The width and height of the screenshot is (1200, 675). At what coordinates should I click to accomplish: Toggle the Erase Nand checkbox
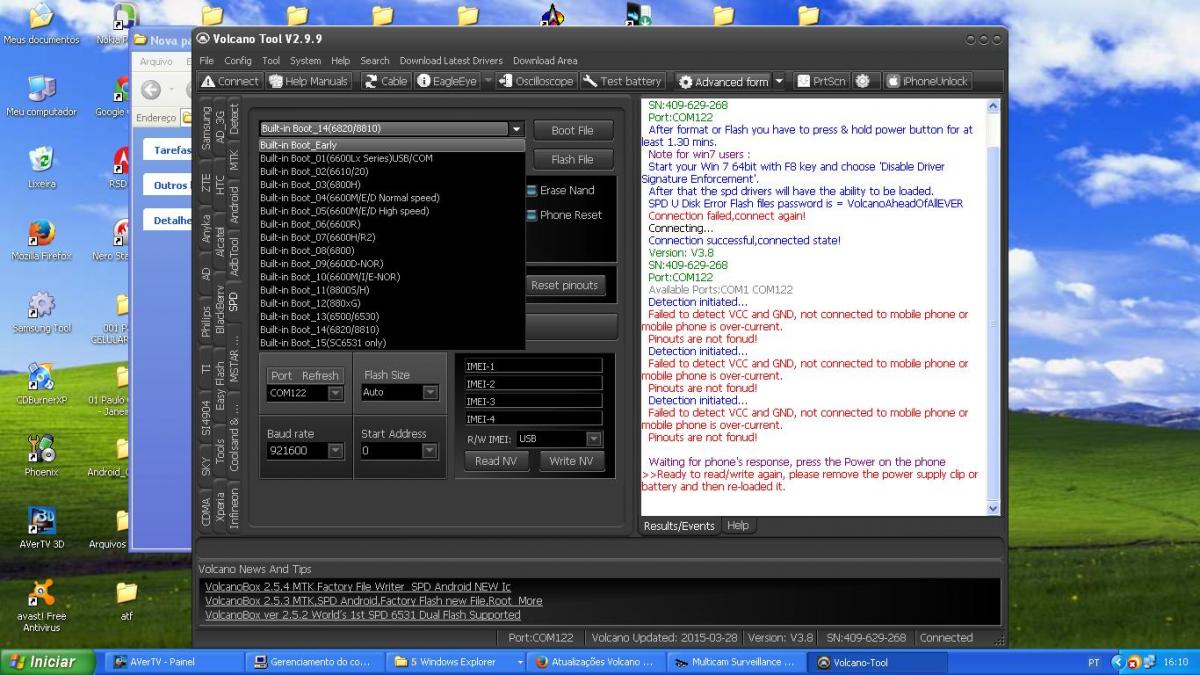pos(531,190)
